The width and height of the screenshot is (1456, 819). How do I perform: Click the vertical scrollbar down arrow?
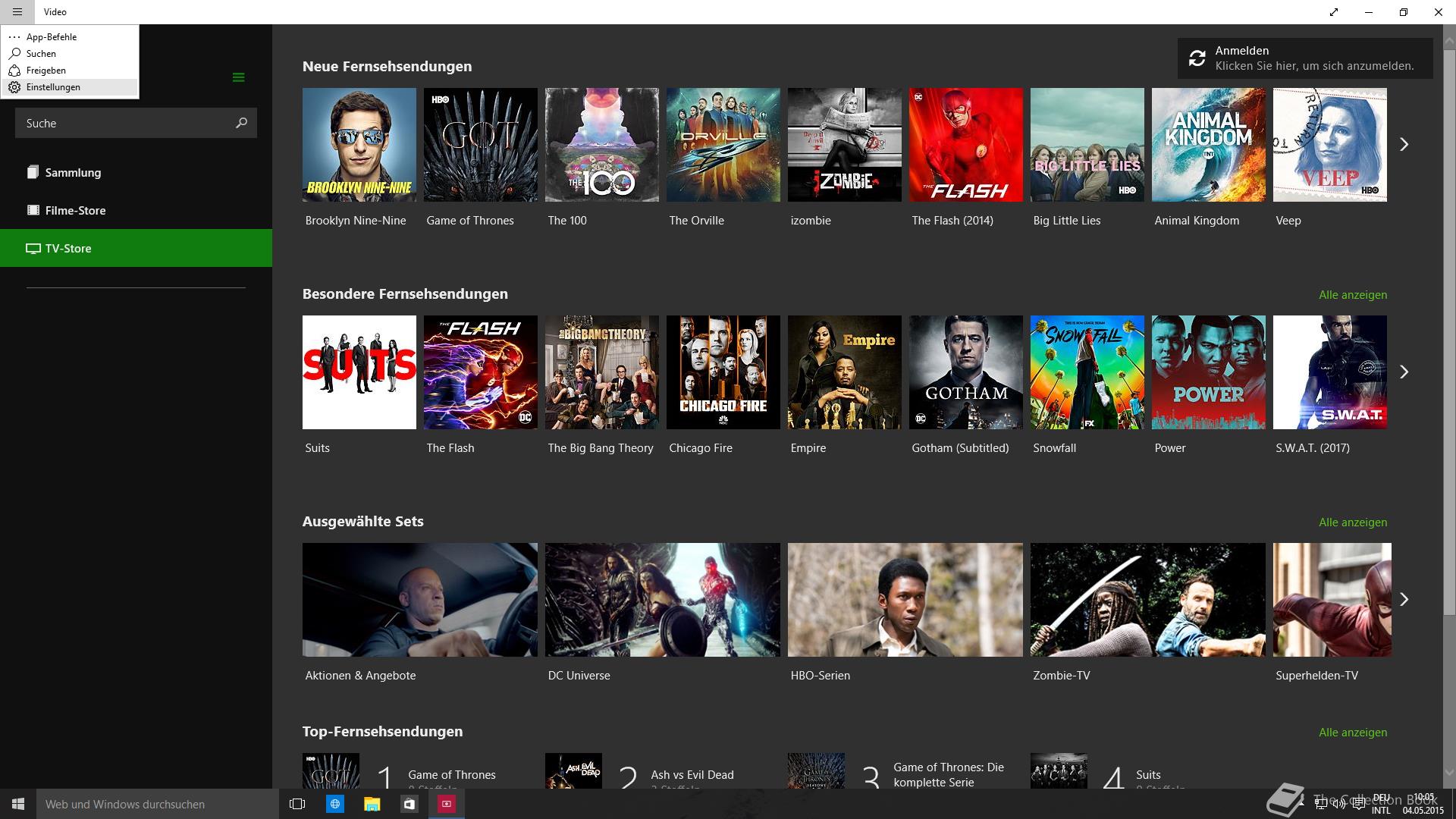point(1449,773)
